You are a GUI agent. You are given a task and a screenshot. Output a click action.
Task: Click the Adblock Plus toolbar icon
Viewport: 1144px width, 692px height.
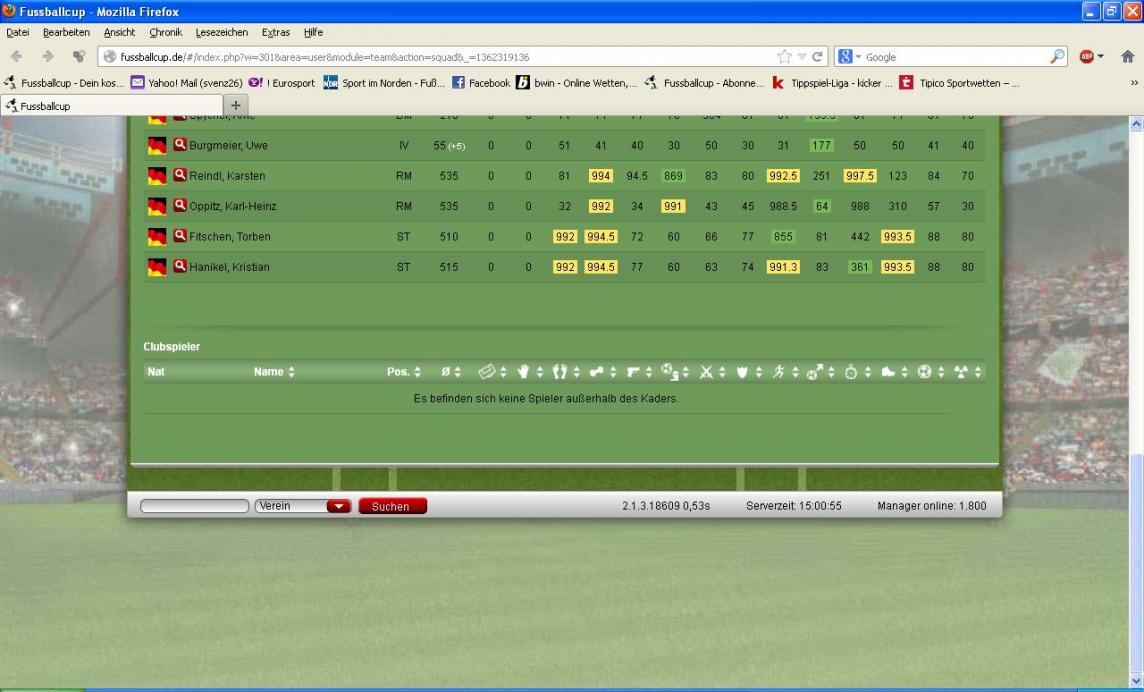point(1089,57)
